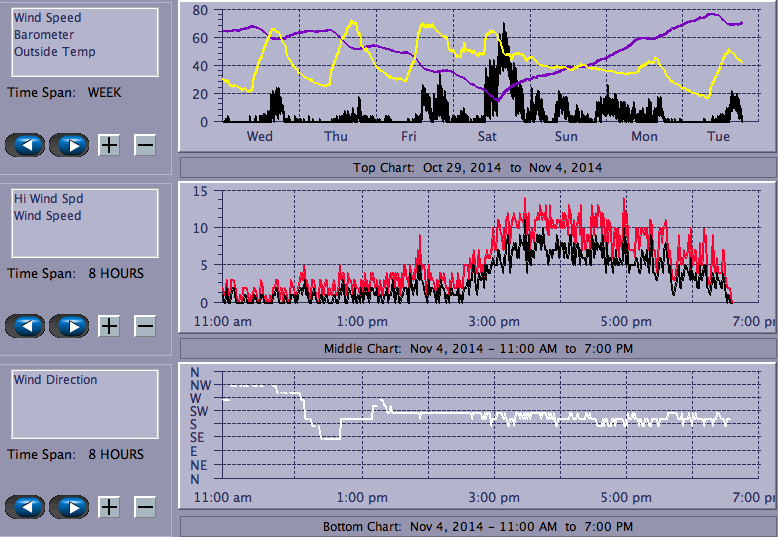778x537 pixels.
Task: Click the Top Chart date range bar
Action: click(x=477, y=167)
